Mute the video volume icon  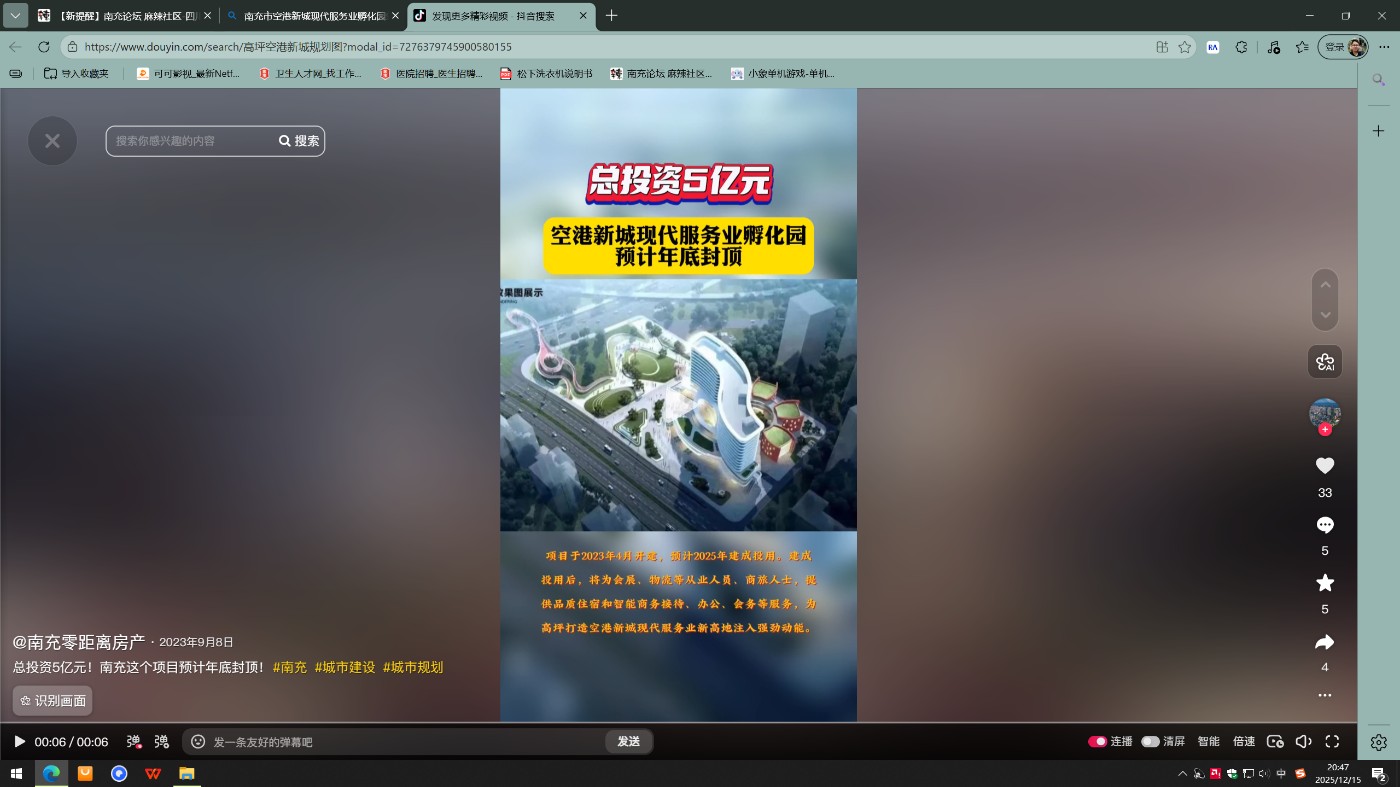[1303, 742]
